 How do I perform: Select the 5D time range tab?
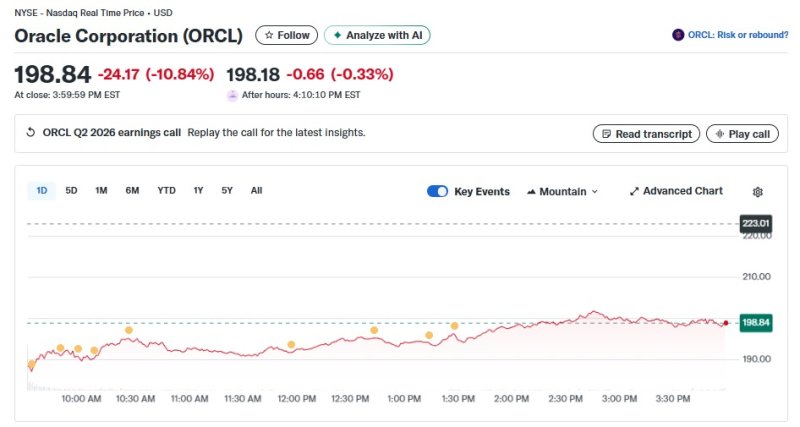pos(71,190)
